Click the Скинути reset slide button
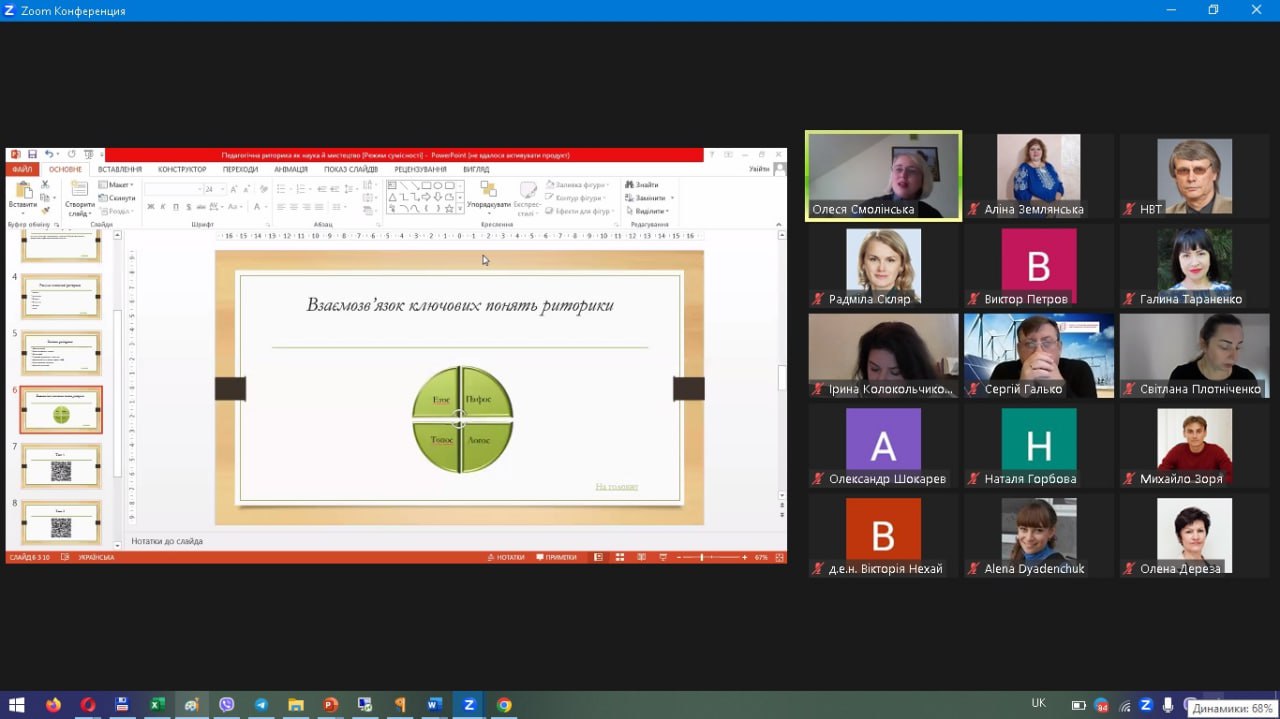1280x719 pixels. pos(117,198)
